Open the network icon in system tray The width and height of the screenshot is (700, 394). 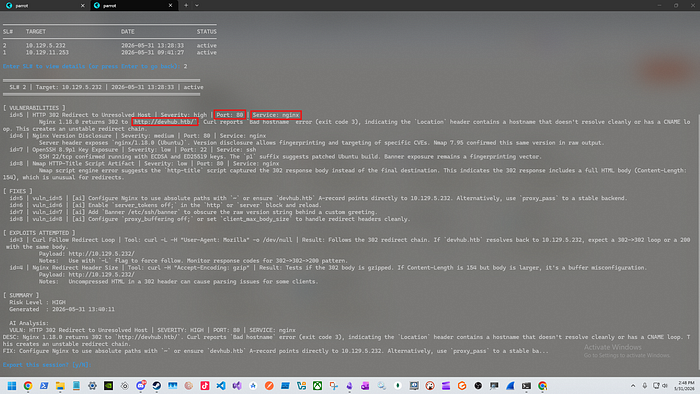click(x=656, y=386)
